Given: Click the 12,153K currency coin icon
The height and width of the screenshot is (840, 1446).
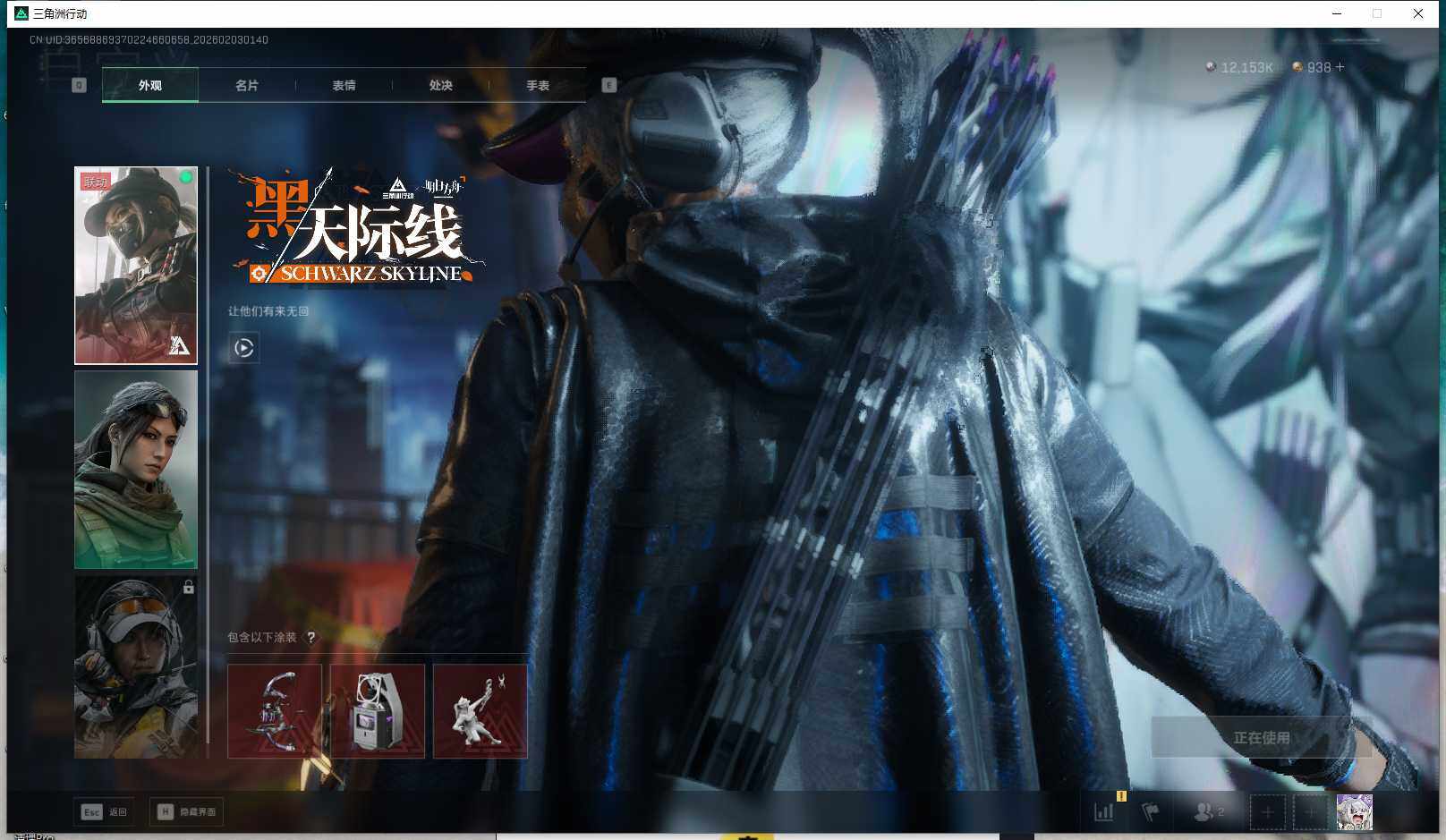Looking at the screenshot, I should coord(1211,67).
